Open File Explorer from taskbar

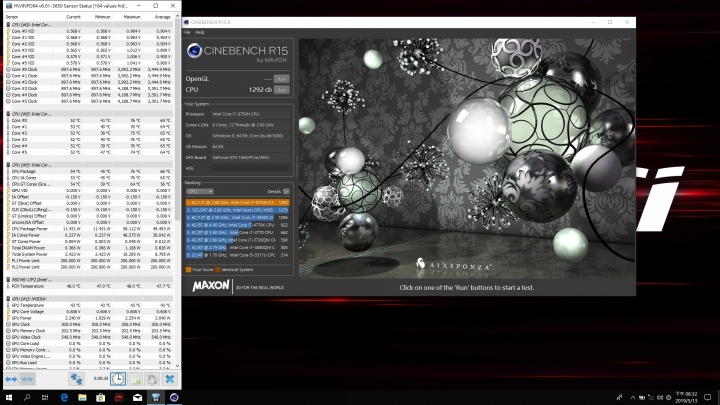click(82, 397)
